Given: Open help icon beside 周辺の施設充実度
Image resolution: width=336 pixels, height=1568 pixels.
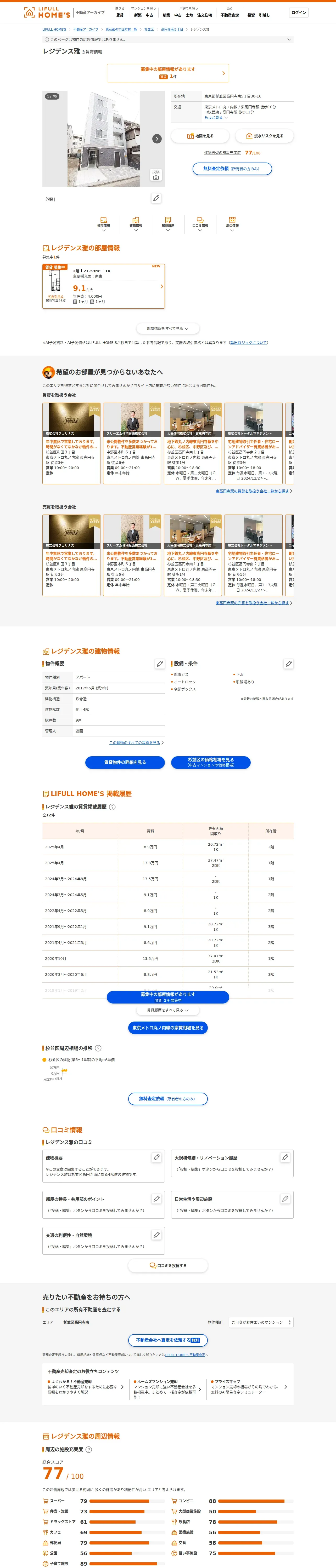Looking at the screenshot, I should click(88, 1449).
